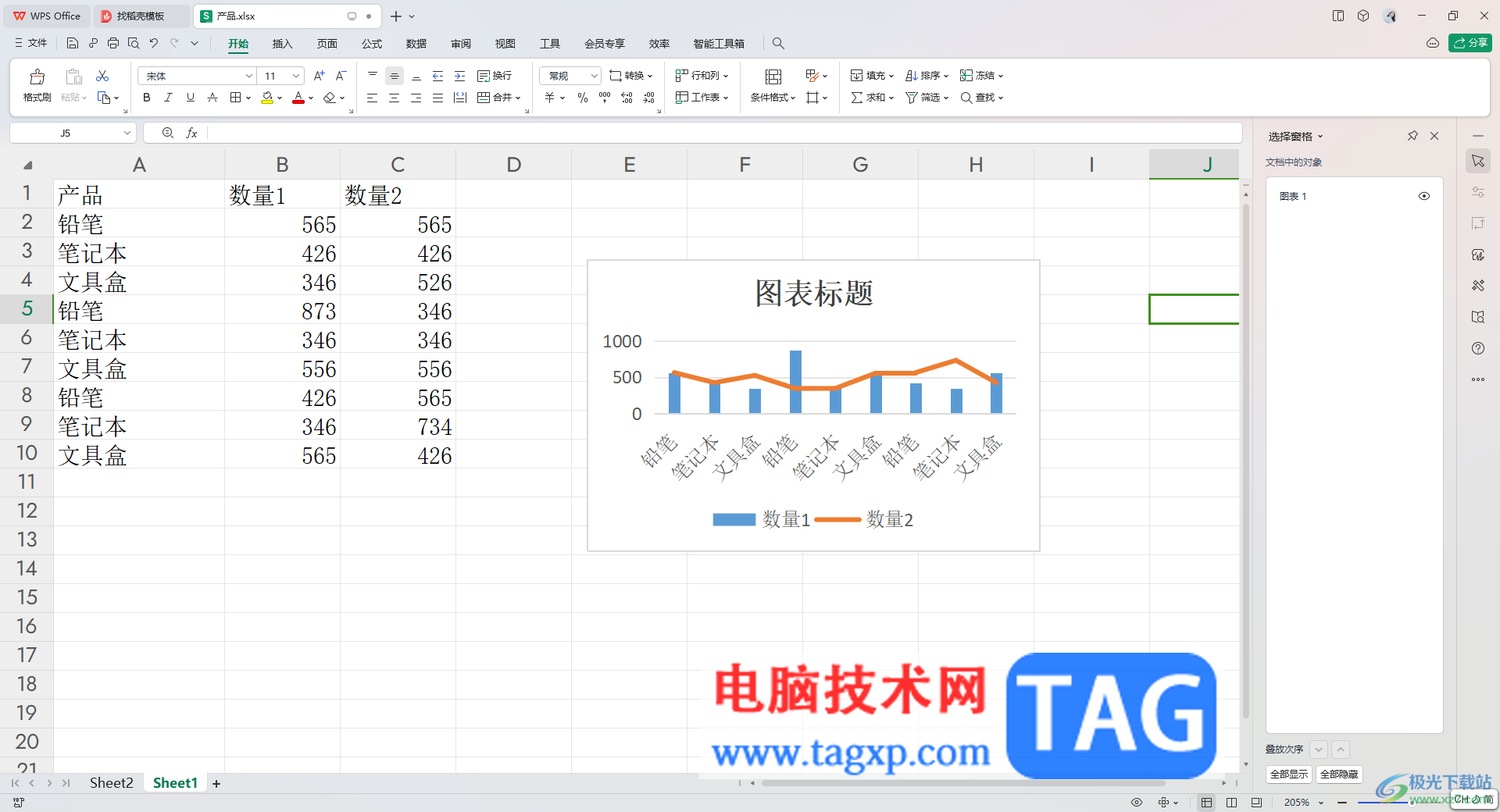Open the 视图 ribbon tab
Viewport: 1500px width, 812px height.
click(505, 44)
